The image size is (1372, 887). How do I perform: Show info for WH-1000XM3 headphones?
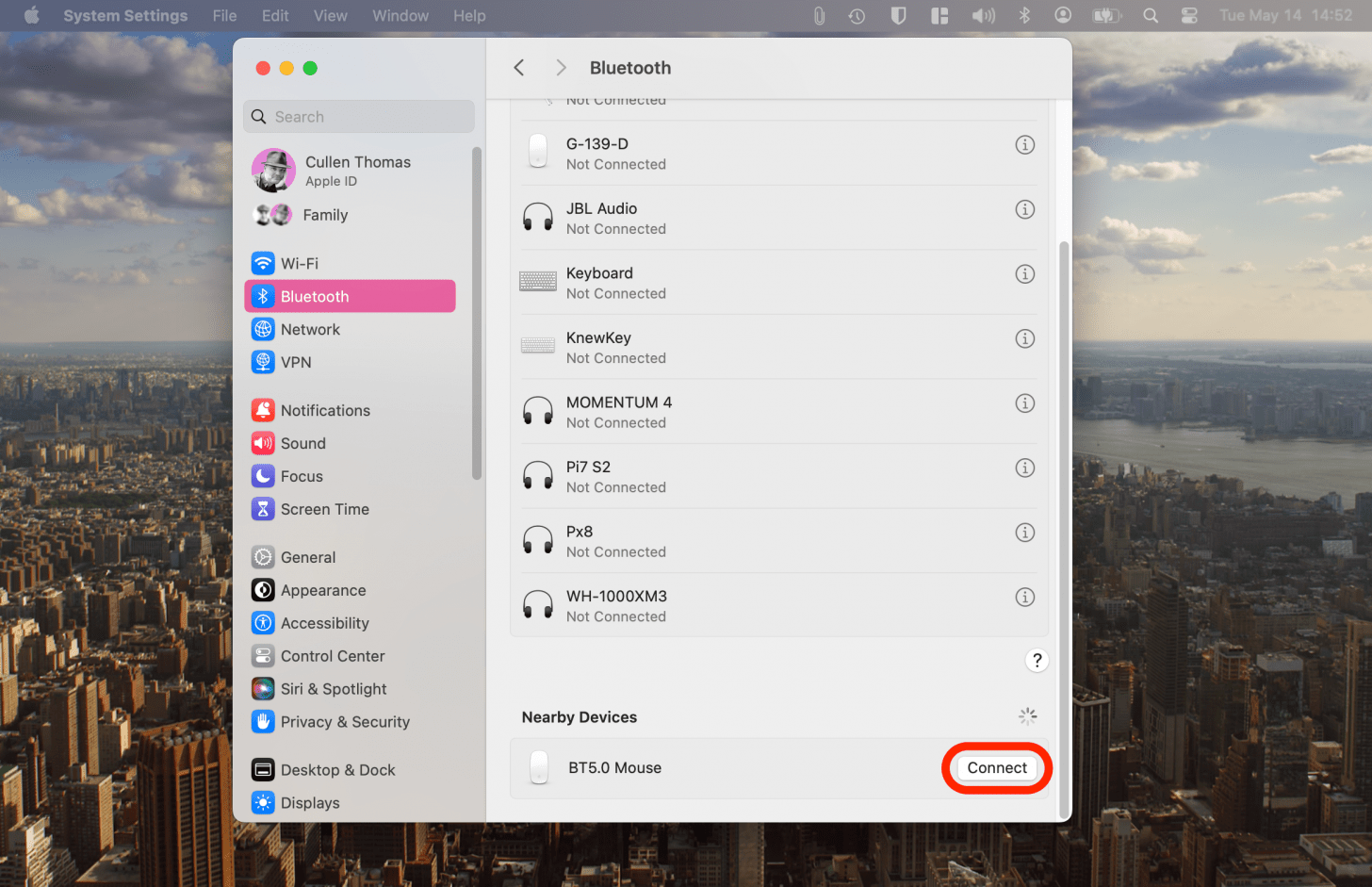(1024, 597)
